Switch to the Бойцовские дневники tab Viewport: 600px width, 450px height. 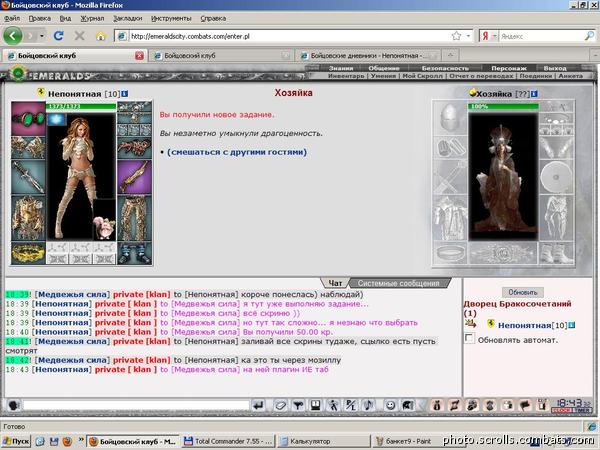(367, 56)
